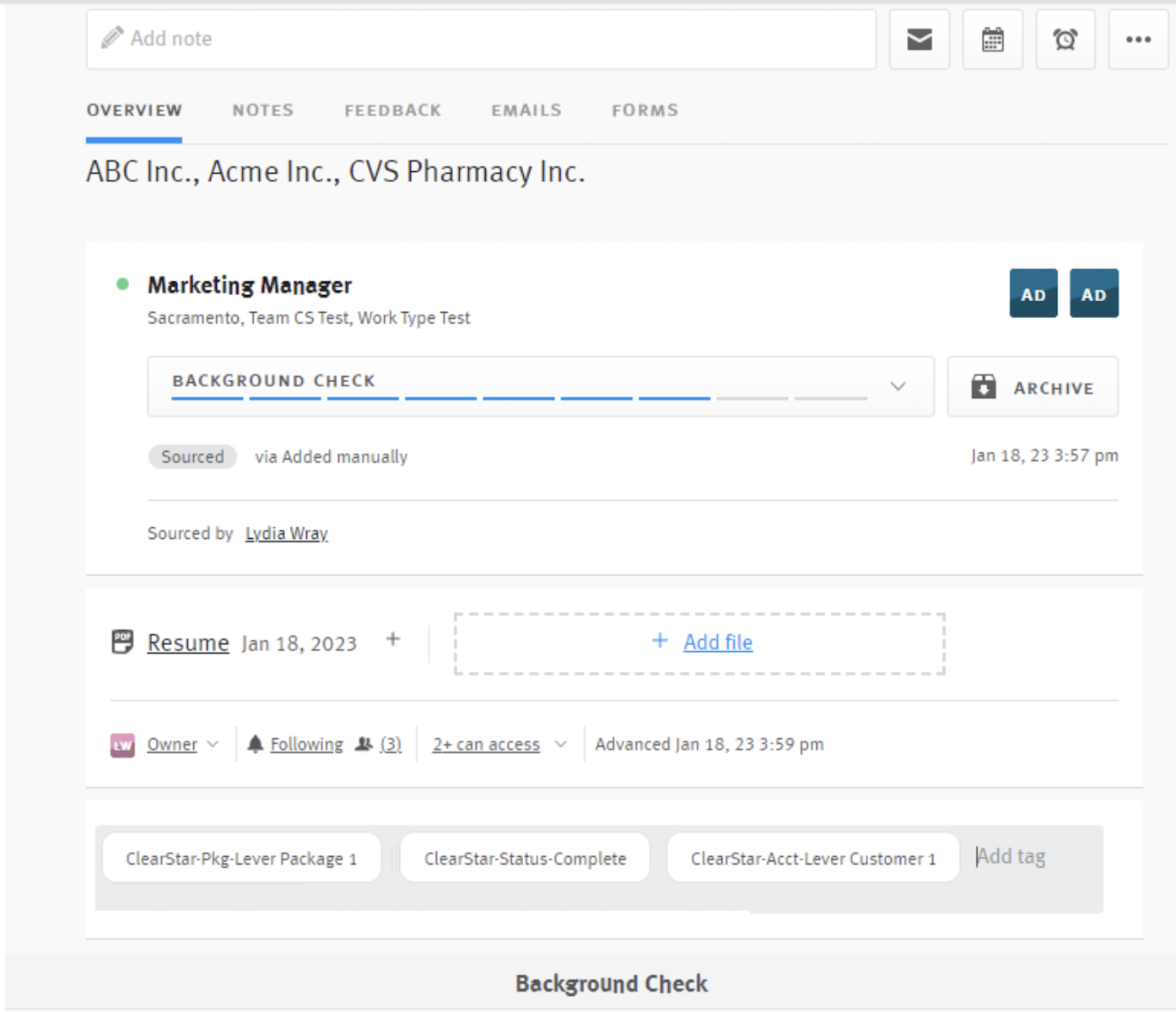Open Lydia Wray's profile link
This screenshot has height=1012, width=1176.
[x=286, y=533]
